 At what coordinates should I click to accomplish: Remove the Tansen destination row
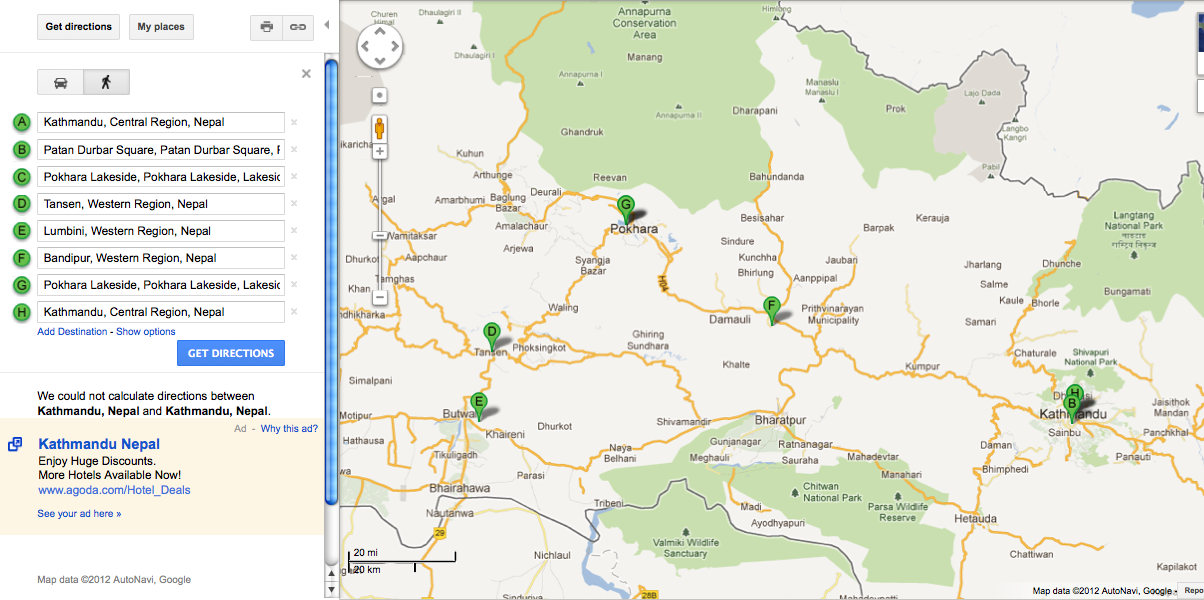294,204
